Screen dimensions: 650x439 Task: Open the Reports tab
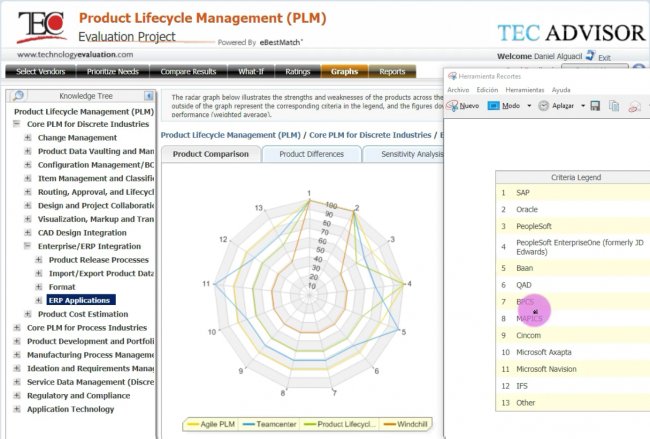392,71
